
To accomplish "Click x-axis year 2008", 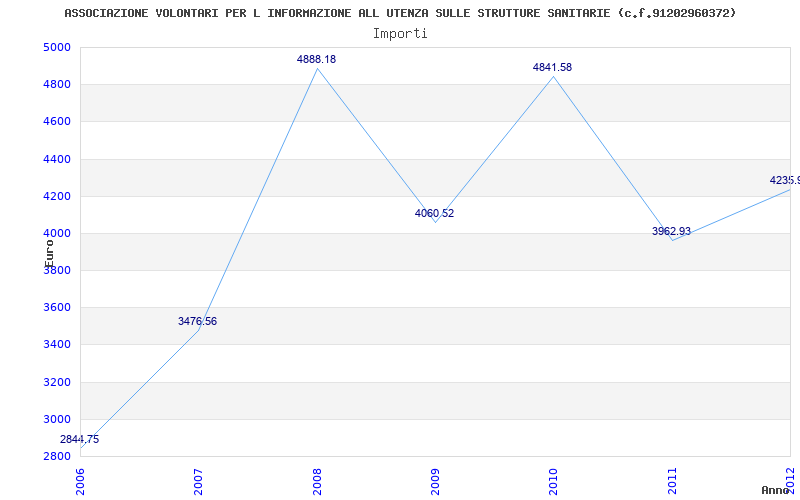I will pyautogui.click(x=317, y=481).
